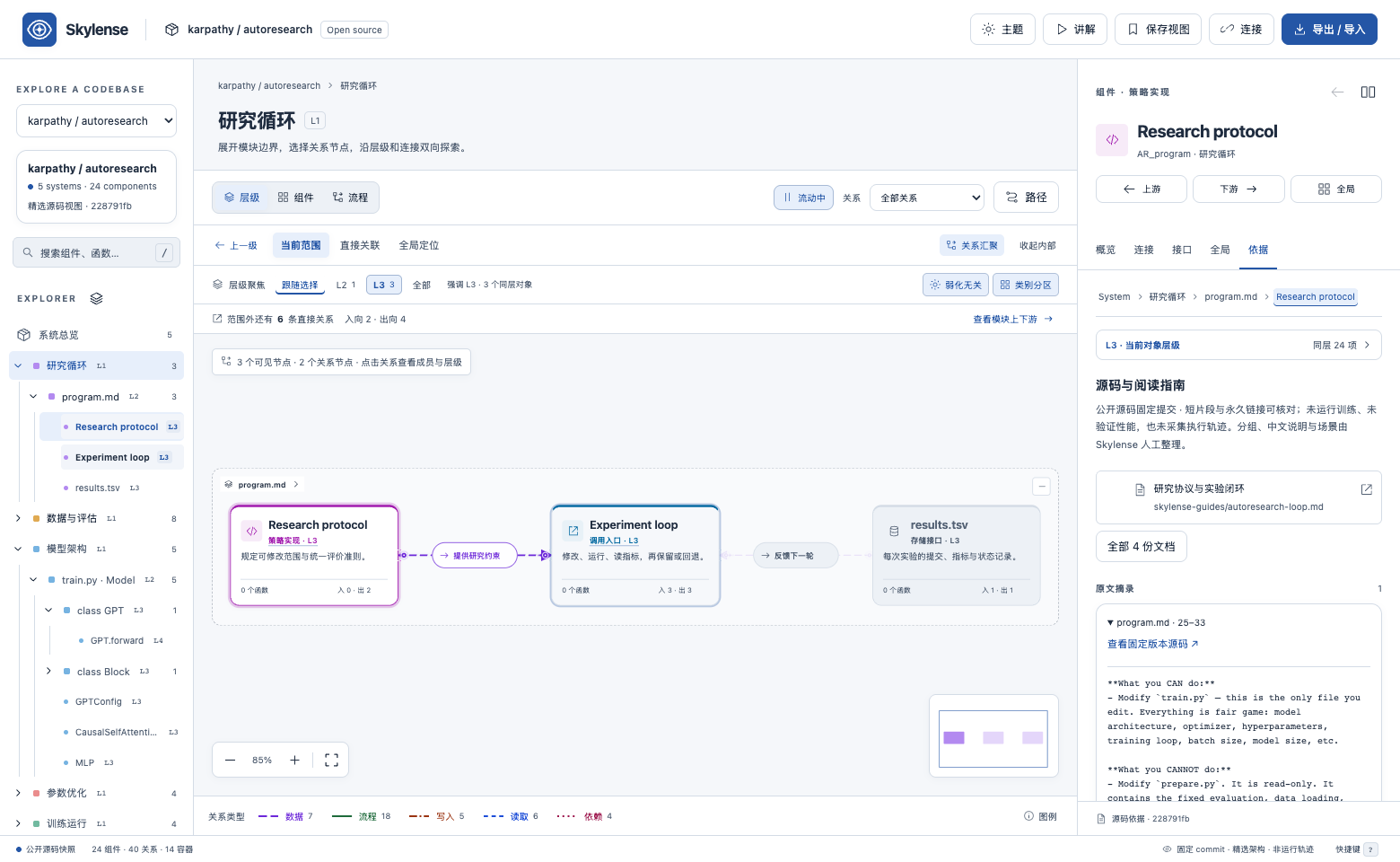Click the repository cube icon in header

[171, 30]
